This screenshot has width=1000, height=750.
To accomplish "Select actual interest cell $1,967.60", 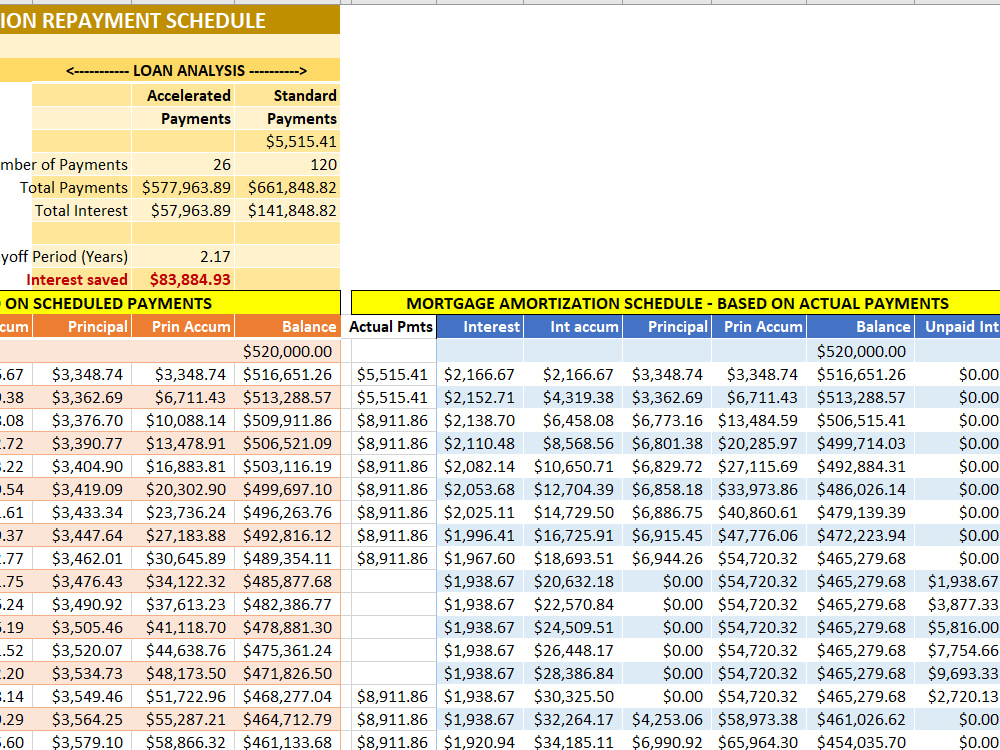I will point(480,558).
